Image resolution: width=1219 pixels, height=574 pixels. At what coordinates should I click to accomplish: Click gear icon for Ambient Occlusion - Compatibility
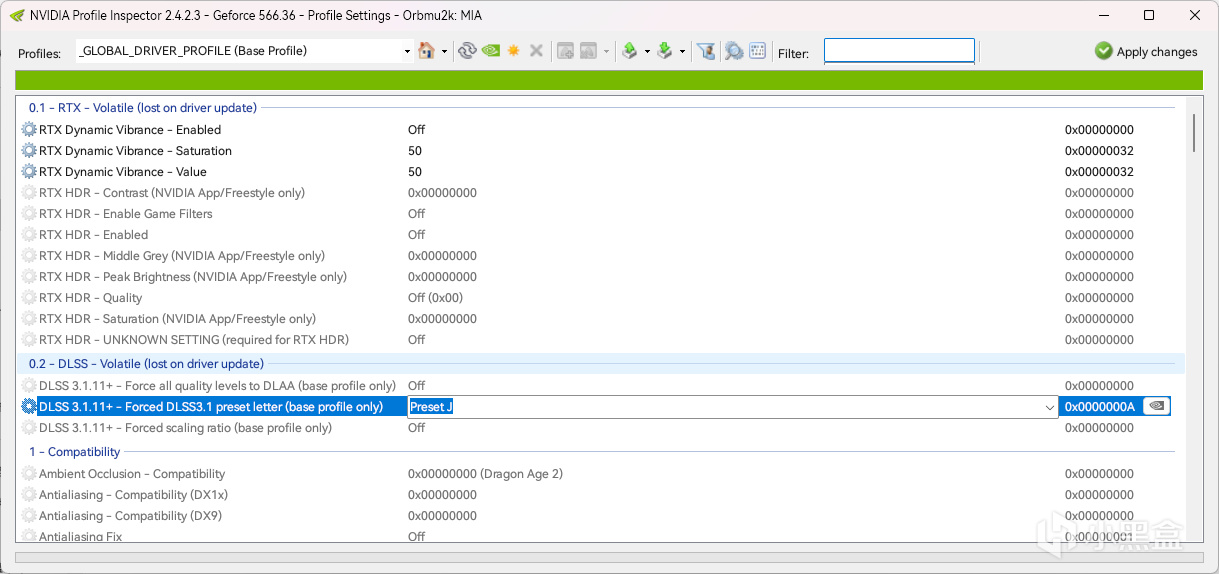(29, 474)
